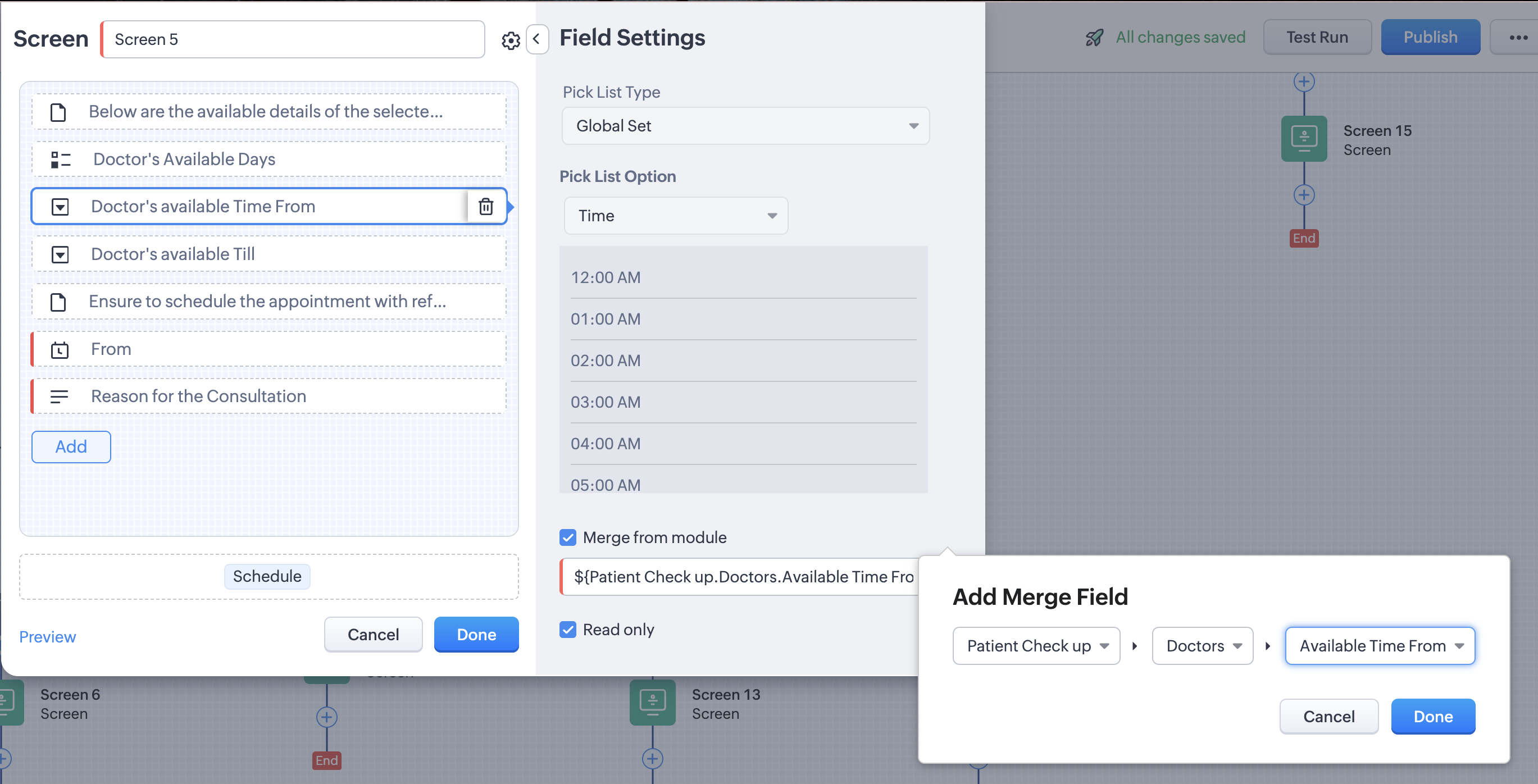
Task: Click the Screen 15 node icon
Action: [1303, 139]
